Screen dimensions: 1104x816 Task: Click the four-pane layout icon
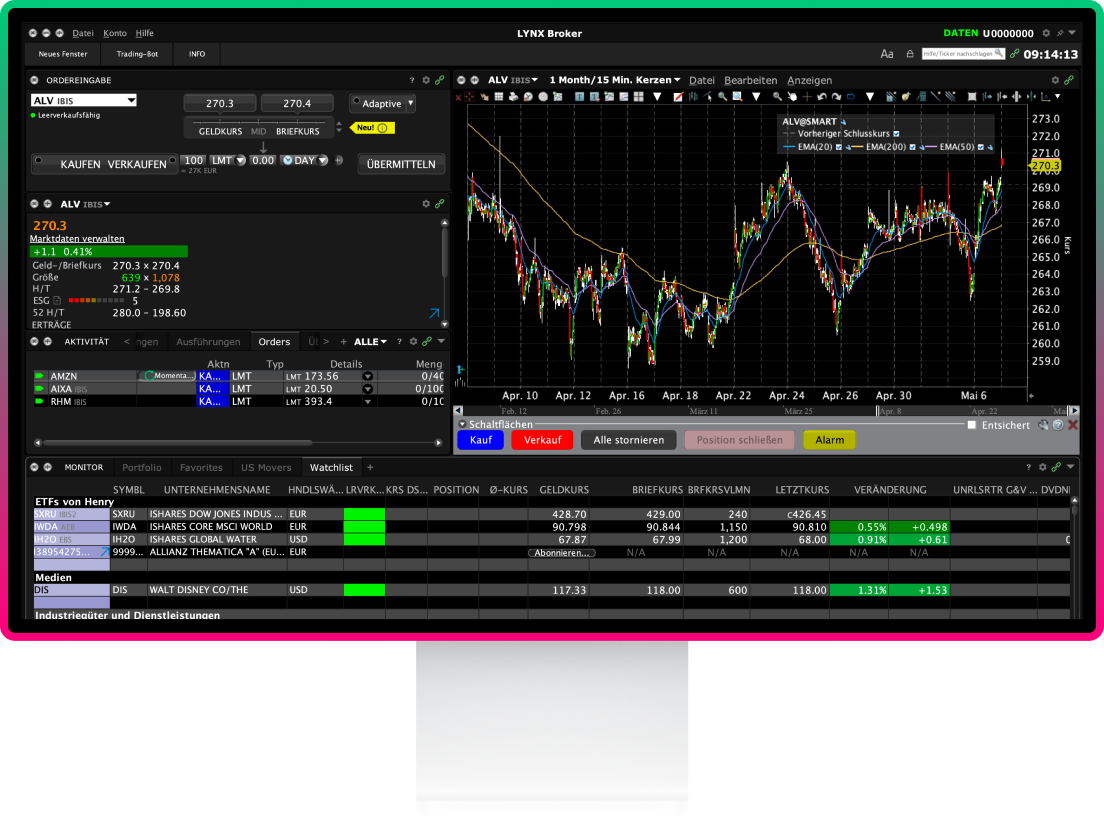tap(639, 96)
